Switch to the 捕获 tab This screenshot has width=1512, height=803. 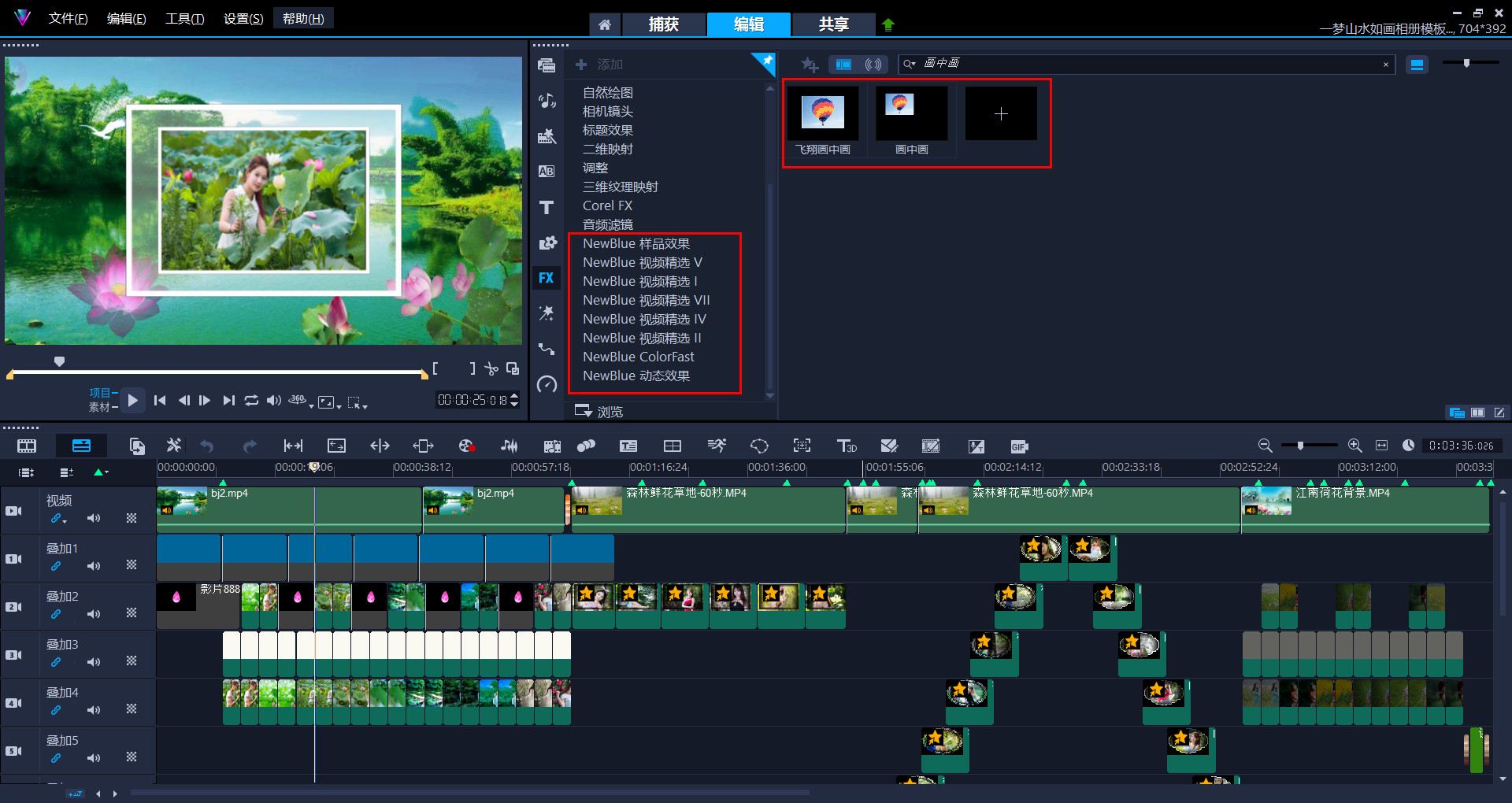(x=664, y=24)
